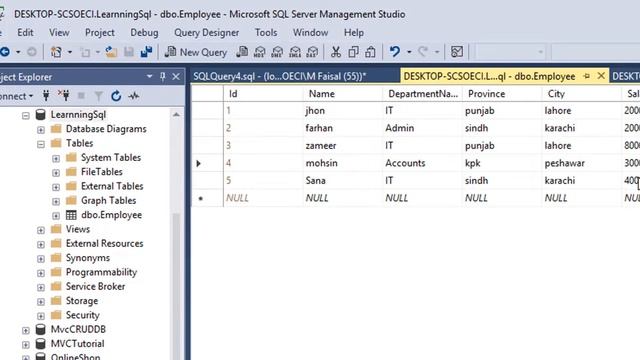Image resolution: width=640 pixels, height=360 pixels.
Task: Click the Analysis Services DAX Query icon
Action: pyautogui.click(x=312, y=52)
